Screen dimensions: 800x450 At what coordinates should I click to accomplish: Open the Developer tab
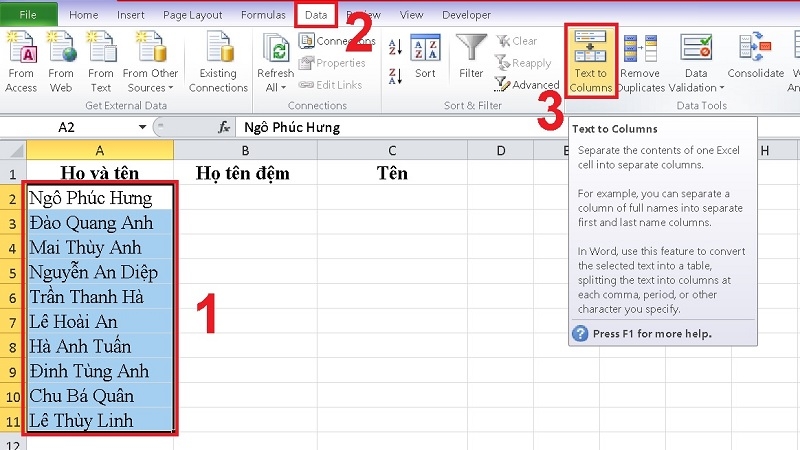pyautogui.click(x=466, y=15)
